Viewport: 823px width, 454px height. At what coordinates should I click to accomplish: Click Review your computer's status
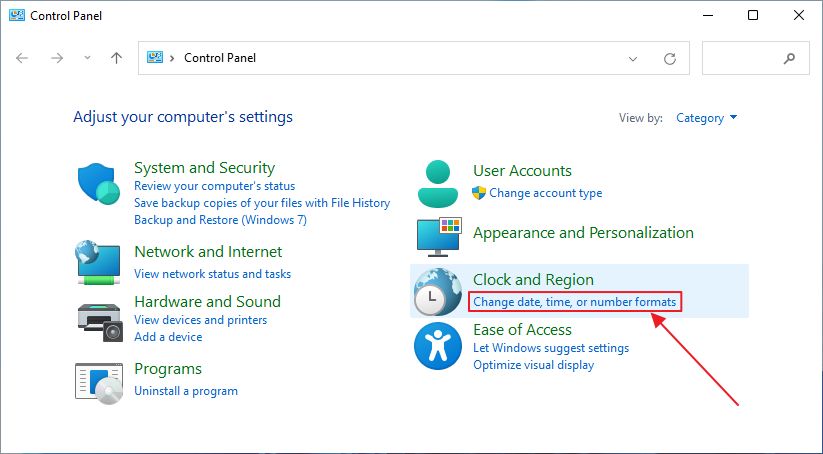click(214, 186)
